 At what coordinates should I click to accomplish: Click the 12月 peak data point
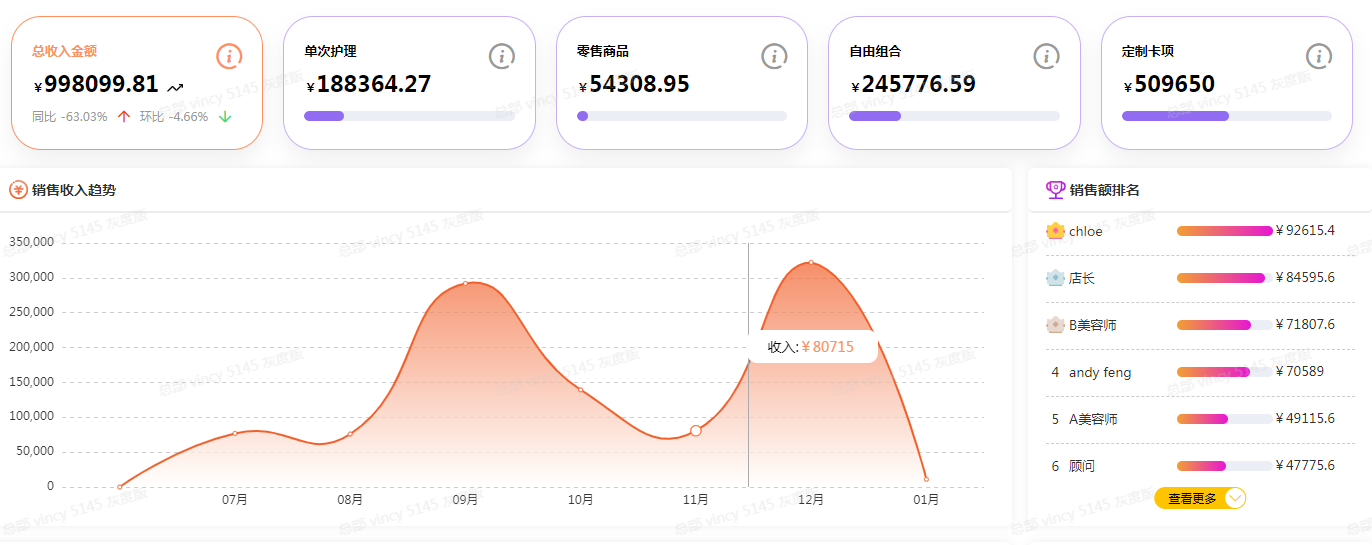pyautogui.click(x=811, y=263)
